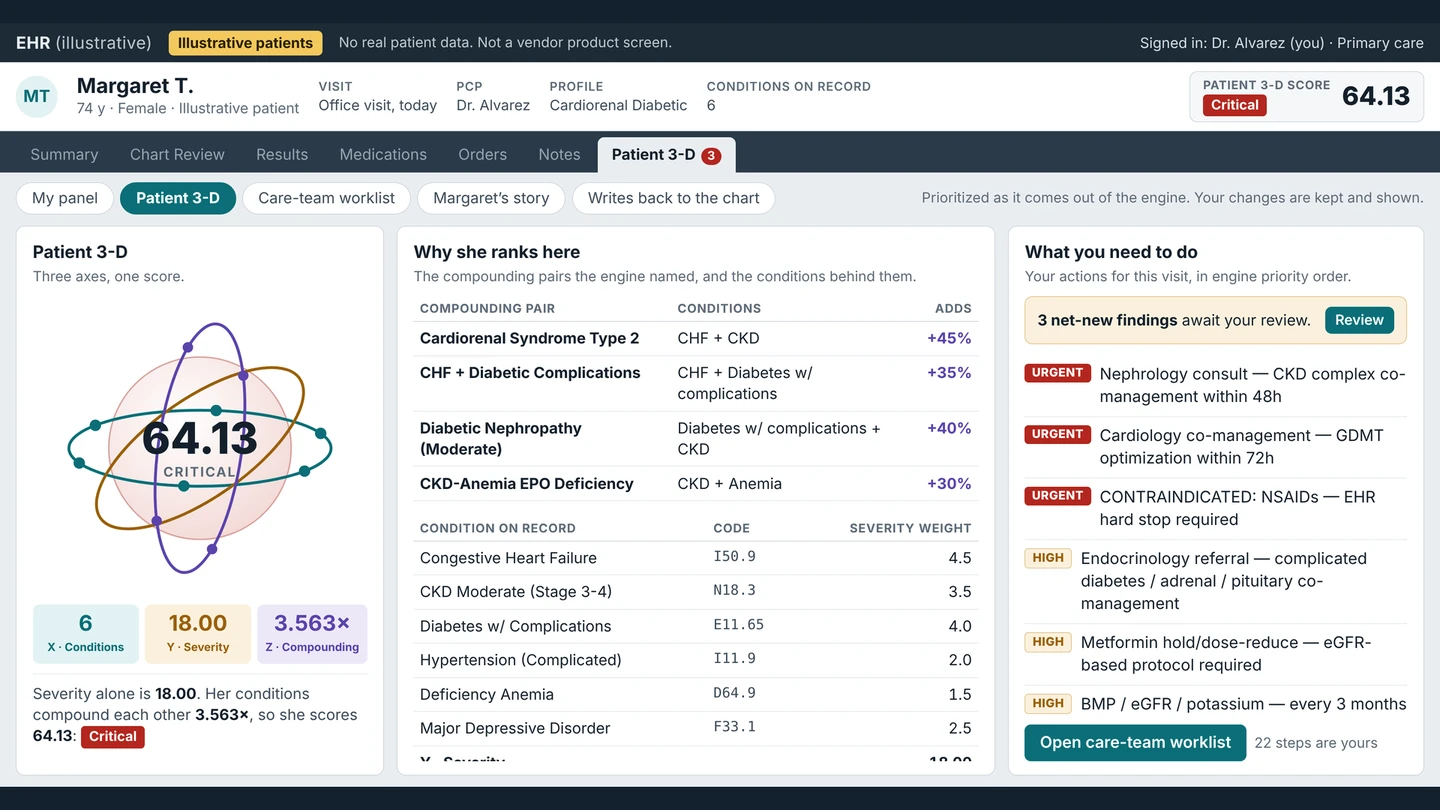Viewport: 1440px width, 810px height.
Task: Open the Summary tab
Action: click(x=64, y=154)
